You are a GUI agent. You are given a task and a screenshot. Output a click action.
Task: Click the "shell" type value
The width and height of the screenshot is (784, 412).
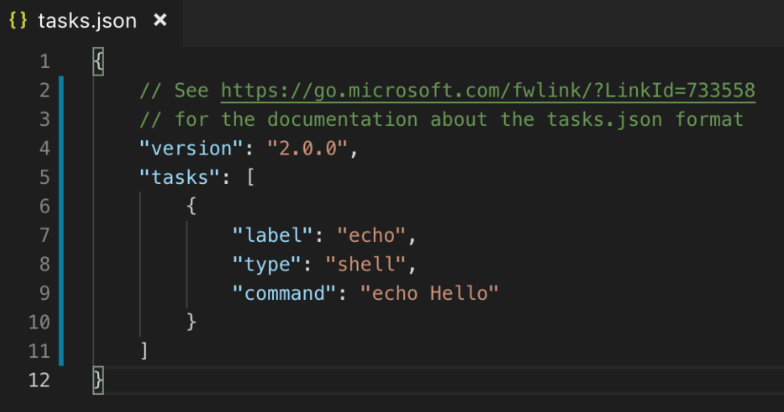[370, 265]
